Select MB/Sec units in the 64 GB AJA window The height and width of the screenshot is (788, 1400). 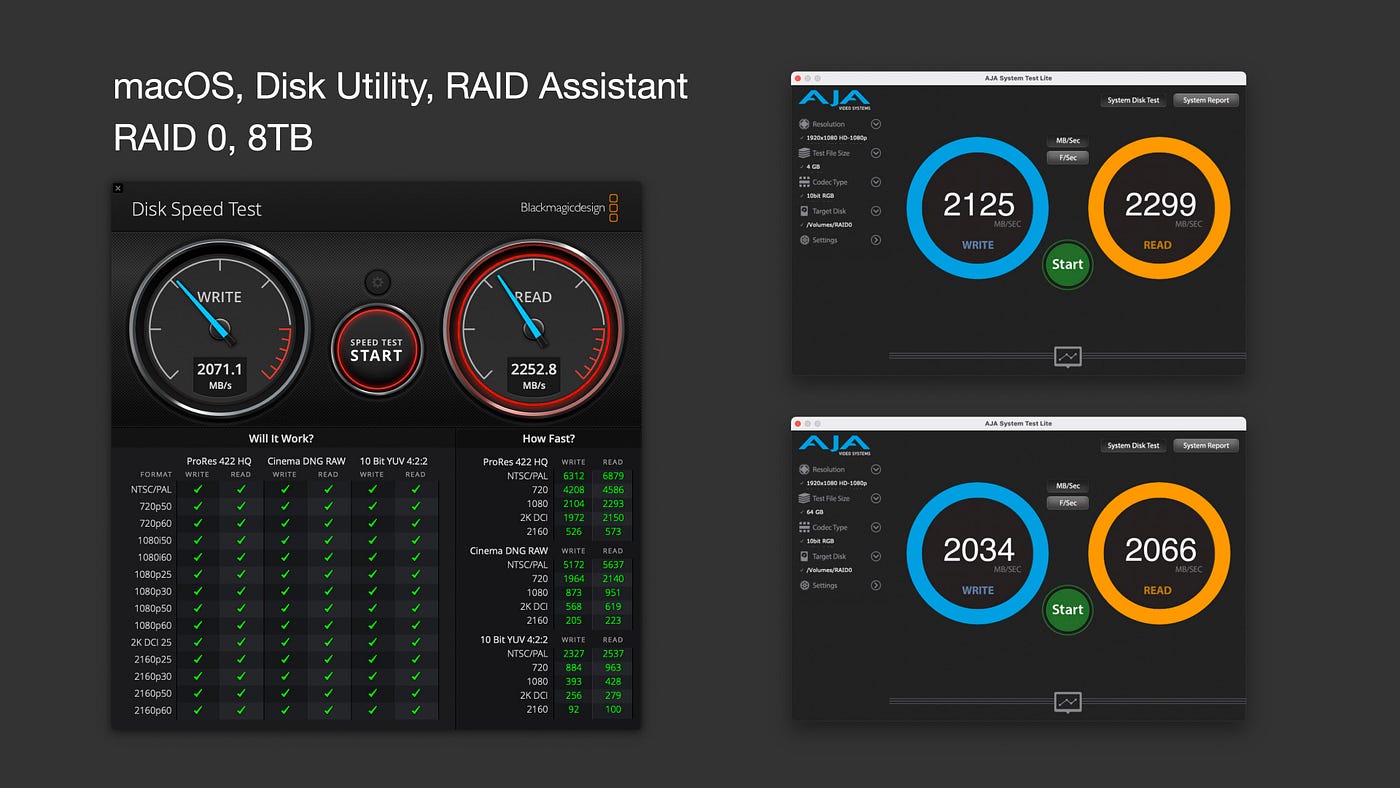(x=1067, y=486)
